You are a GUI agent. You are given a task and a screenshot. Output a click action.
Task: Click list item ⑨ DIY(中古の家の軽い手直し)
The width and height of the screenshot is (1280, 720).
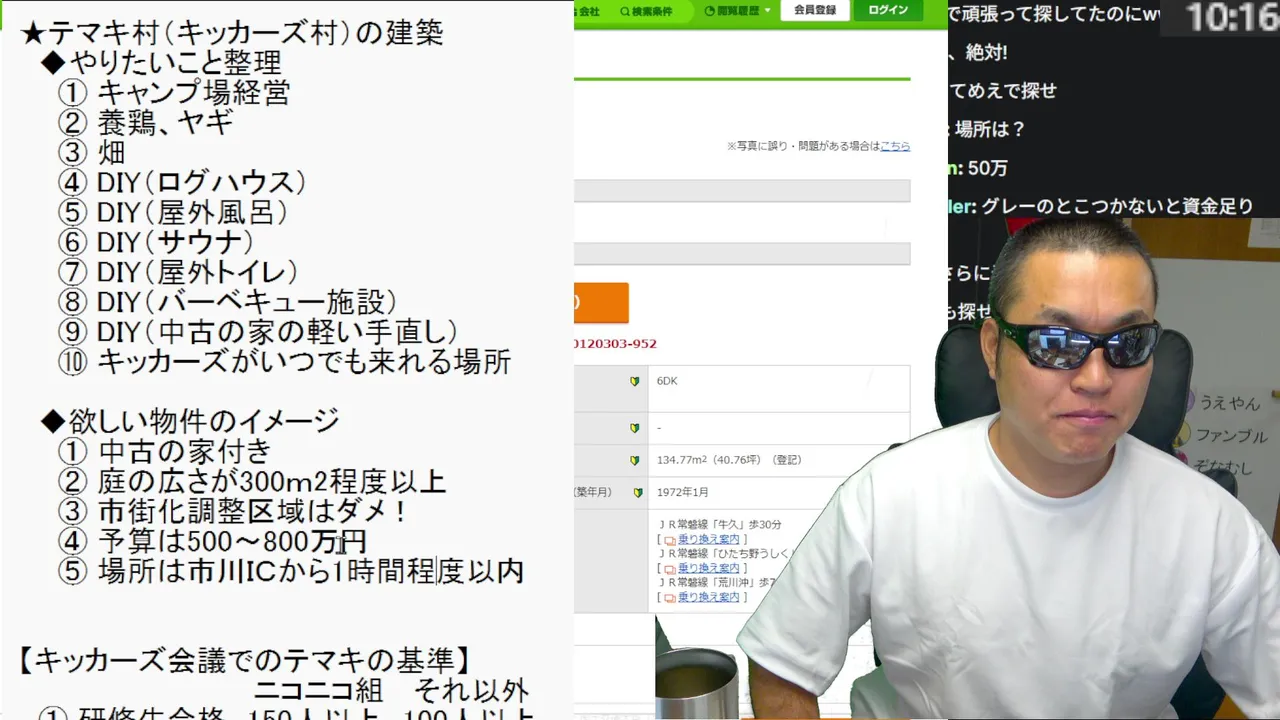click(x=258, y=332)
